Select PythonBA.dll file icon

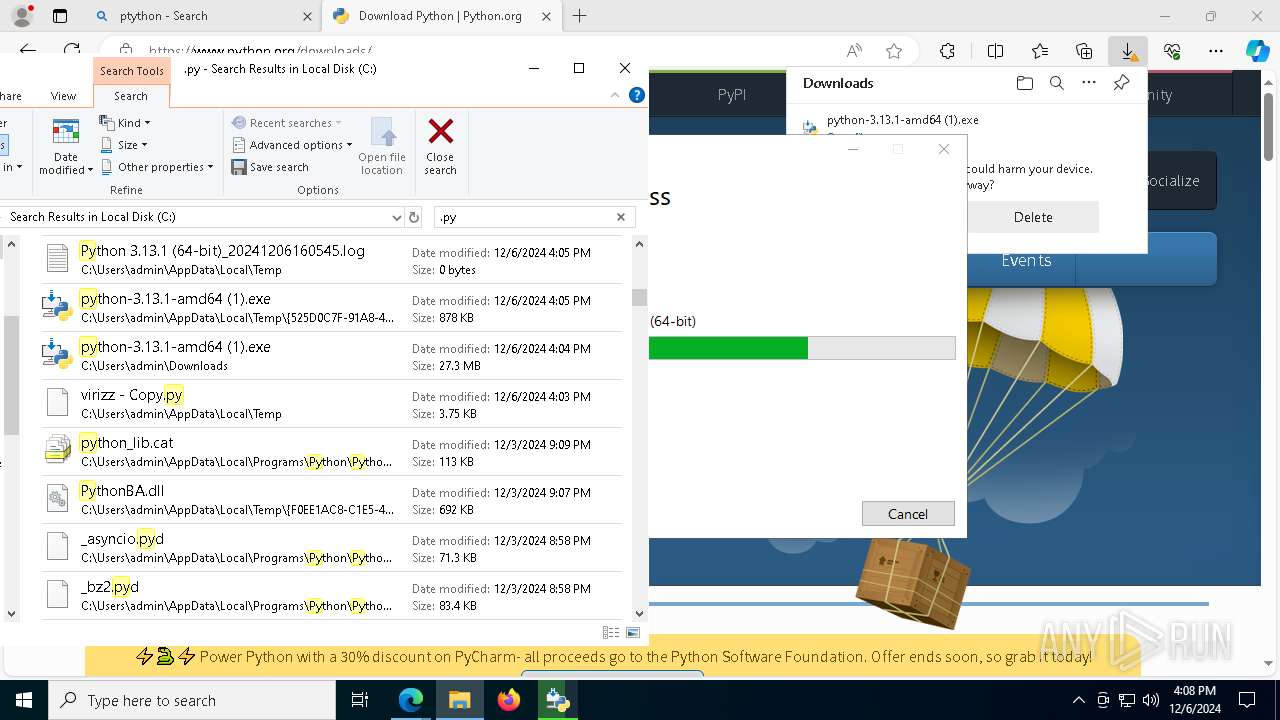coord(58,499)
